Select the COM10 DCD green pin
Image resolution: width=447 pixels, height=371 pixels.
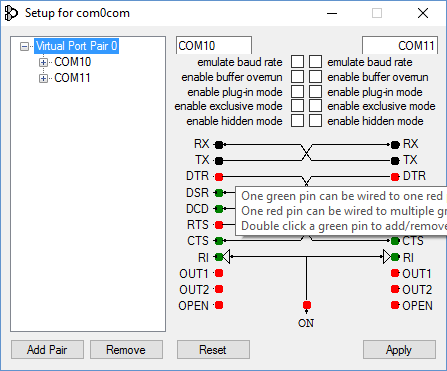tap(219, 209)
